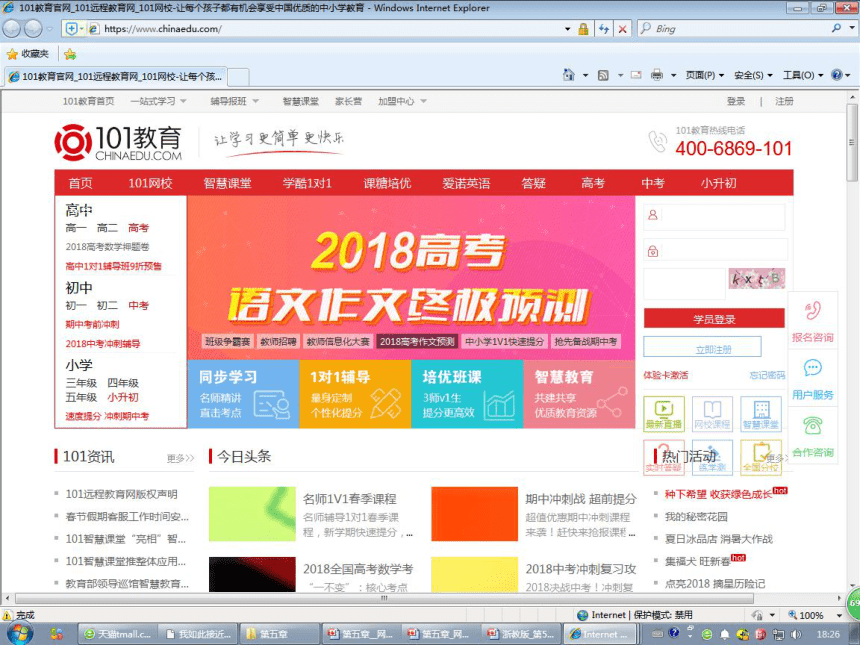Viewport: 860px width, 645px height.
Task: Select 学酷1对1 in the red navigation bar
Action: pos(307,183)
